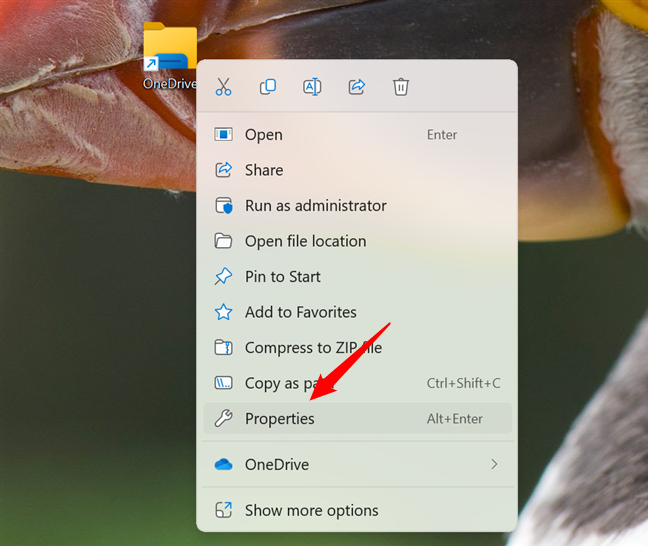Click the Copy icon in context menu

pyautogui.click(x=268, y=87)
